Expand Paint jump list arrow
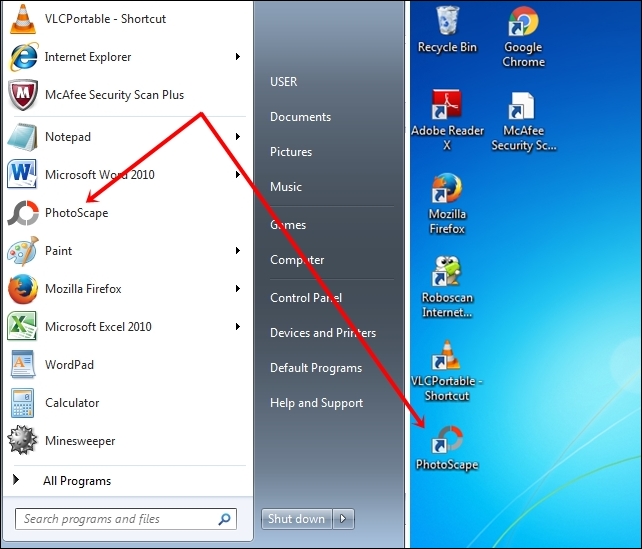The height and width of the screenshot is (549, 642). point(237,251)
